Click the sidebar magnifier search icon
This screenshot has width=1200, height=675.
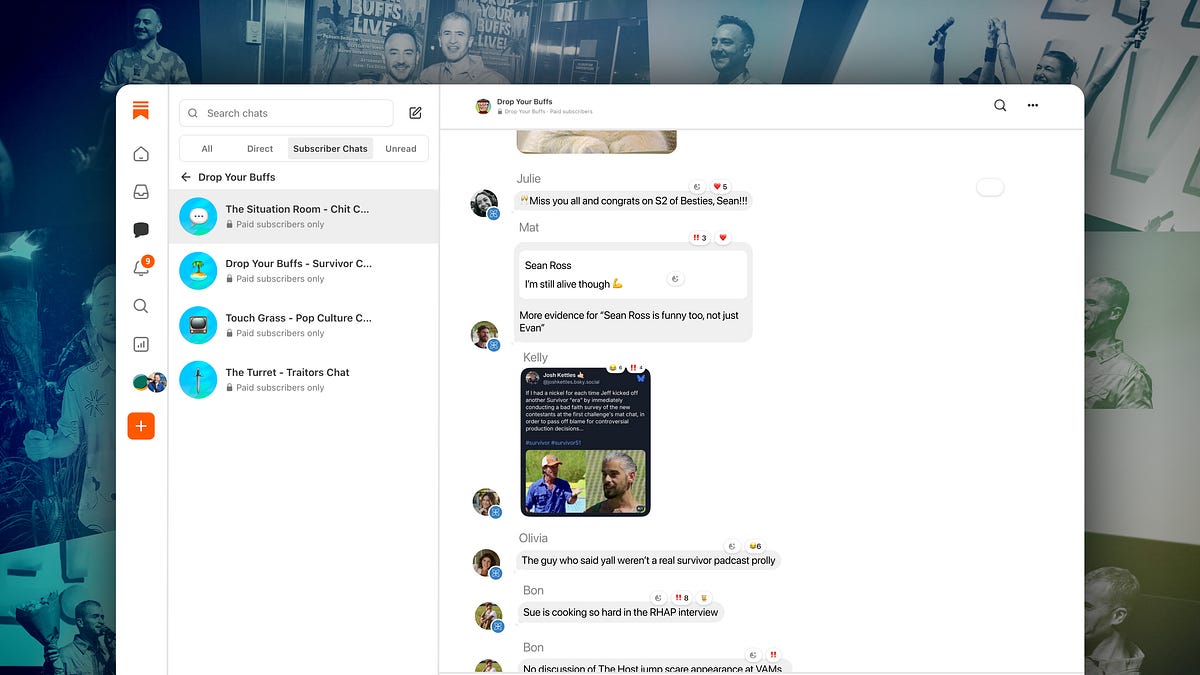tap(141, 306)
